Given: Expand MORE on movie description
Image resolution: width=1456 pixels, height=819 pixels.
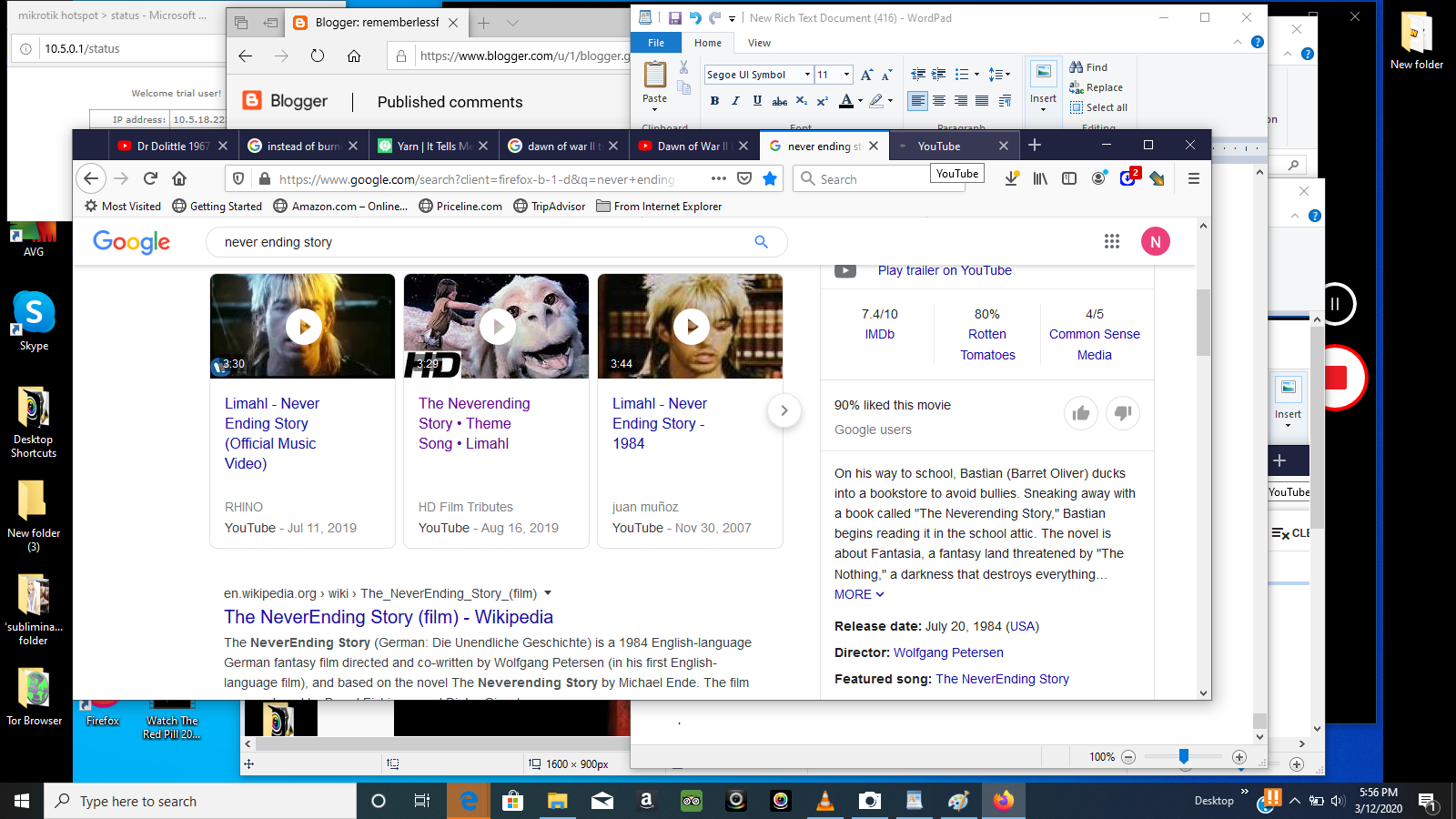Looking at the screenshot, I should click(859, 594).
